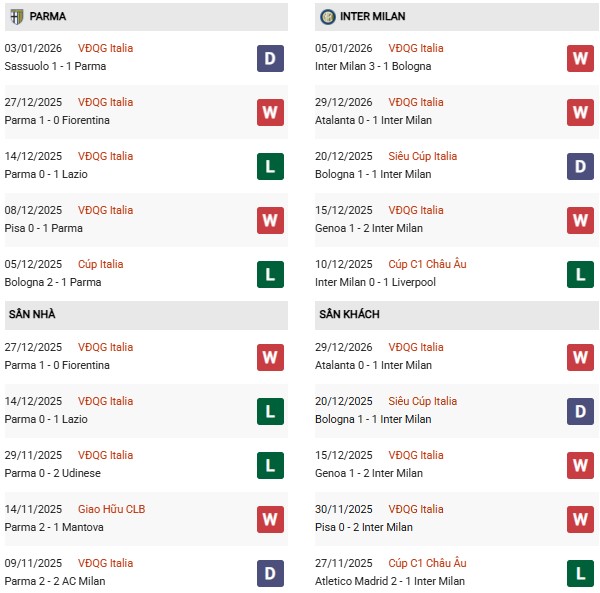Click the W badge for Parma 2-1 Mantova
The width and height of the screenshot is (600, 593).
(x=270, y=519)
